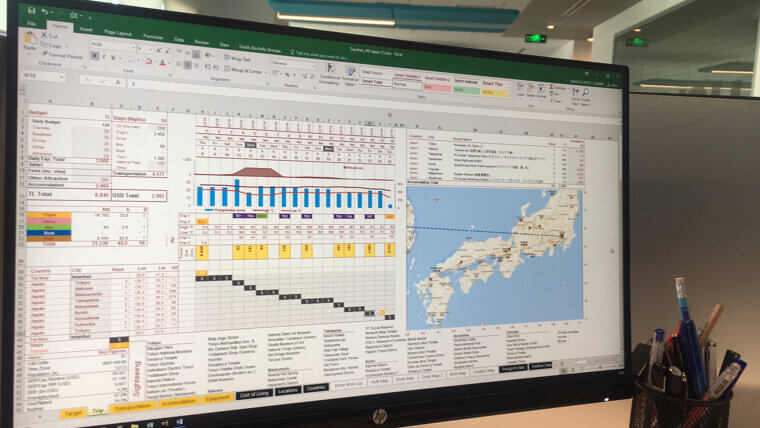760x428 pixels.
Task: Click the Paste icon in Clipboard group
Action: tap(29, 42)
